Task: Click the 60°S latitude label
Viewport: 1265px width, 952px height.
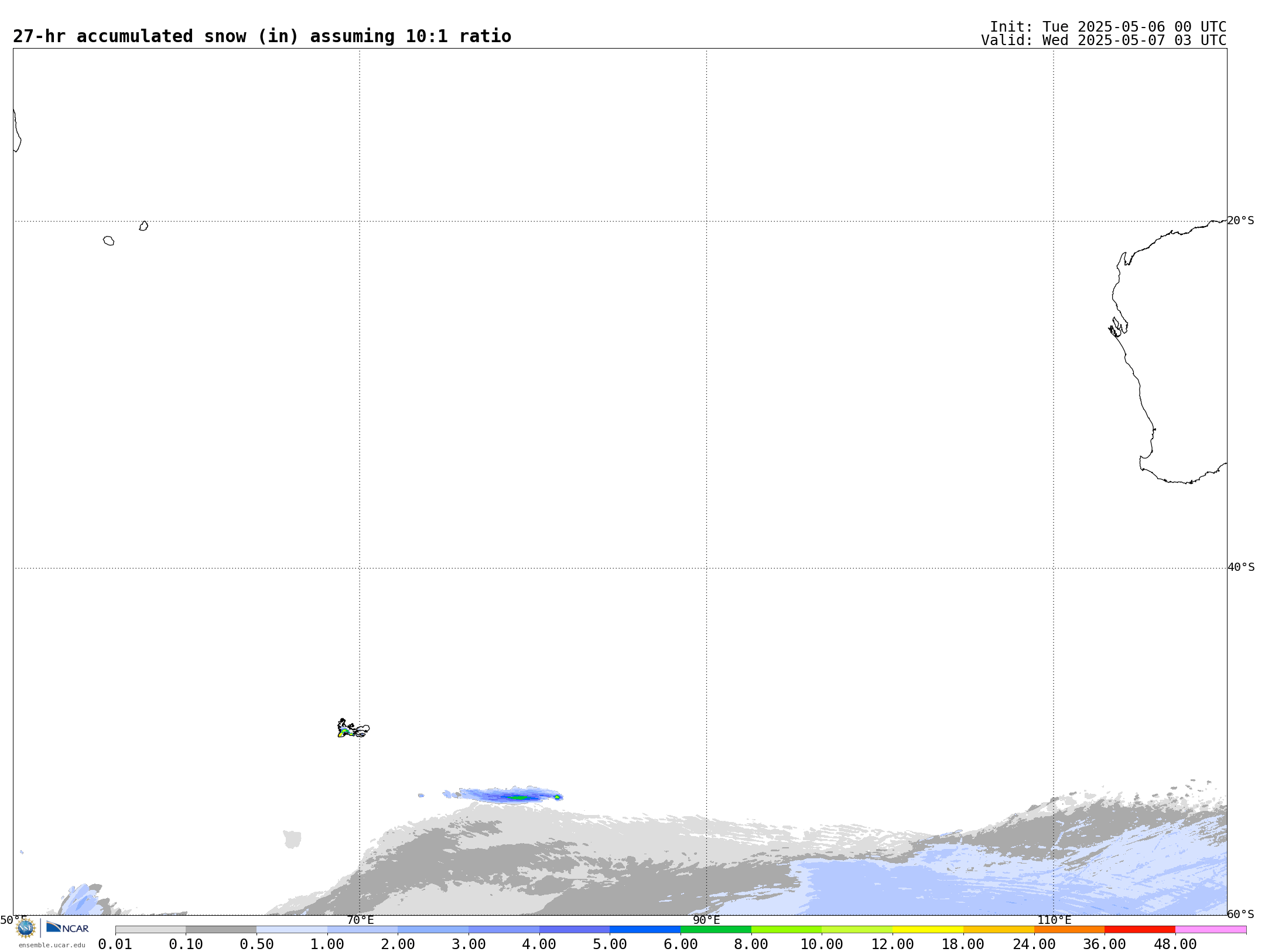Action: pos(1240,914)
